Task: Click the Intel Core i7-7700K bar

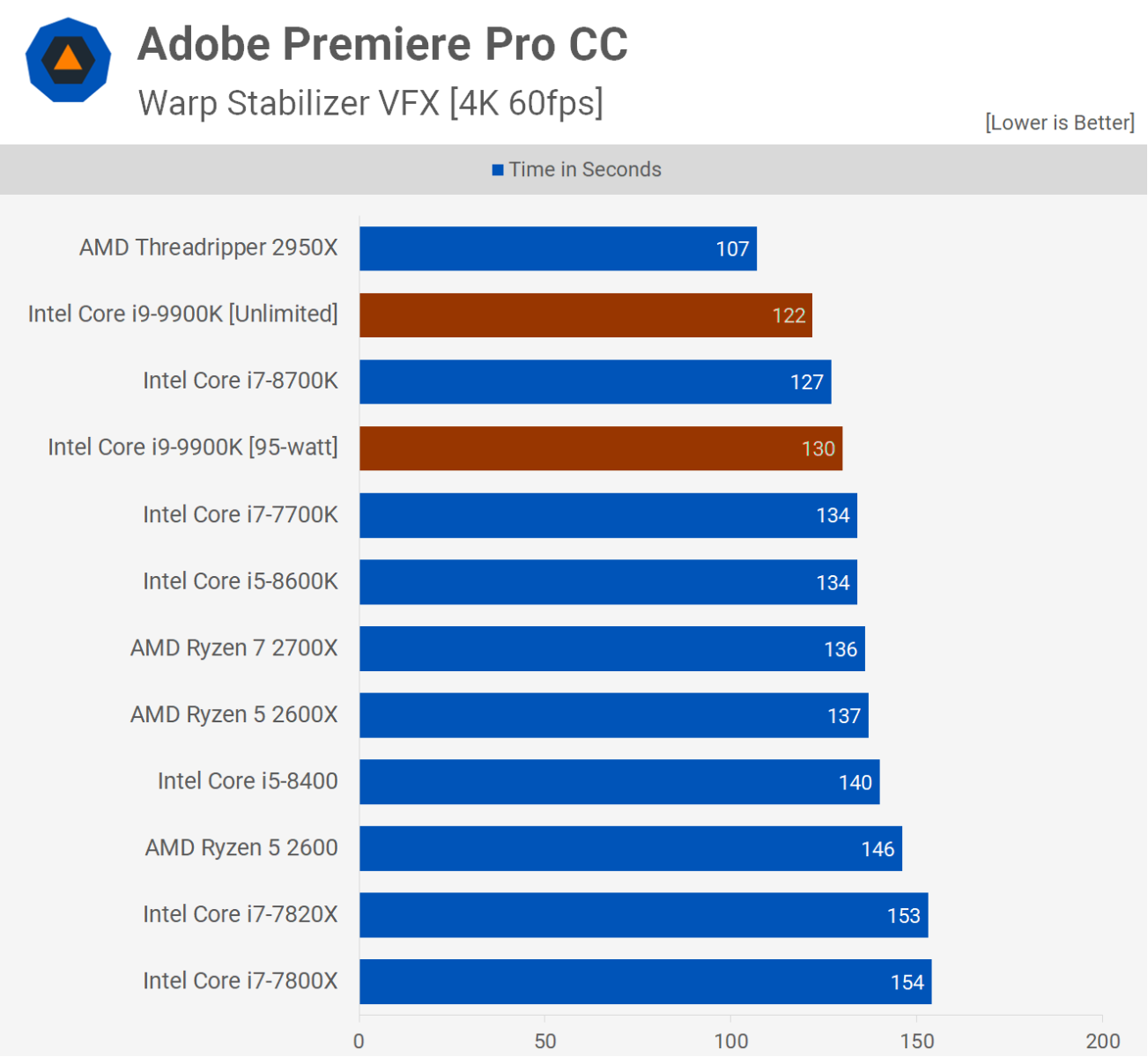Action: tap(608, 515)
